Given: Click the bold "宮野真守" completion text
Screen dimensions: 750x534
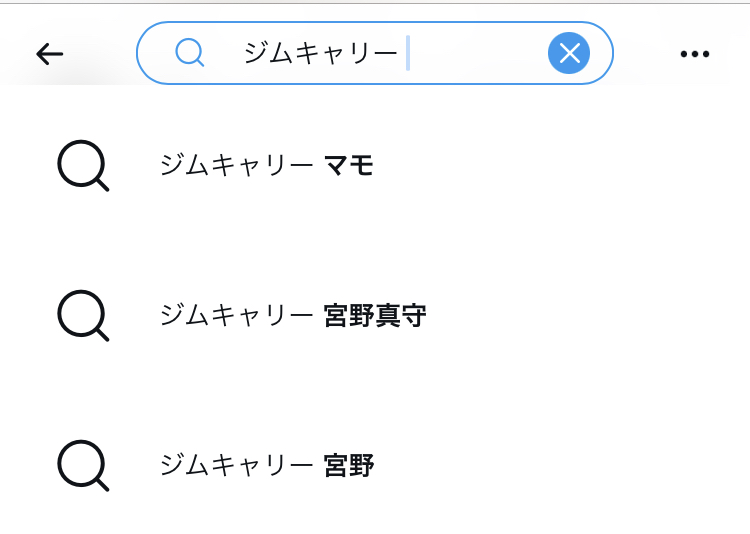Looking at the screenshot, I should (x=375, y=316).
